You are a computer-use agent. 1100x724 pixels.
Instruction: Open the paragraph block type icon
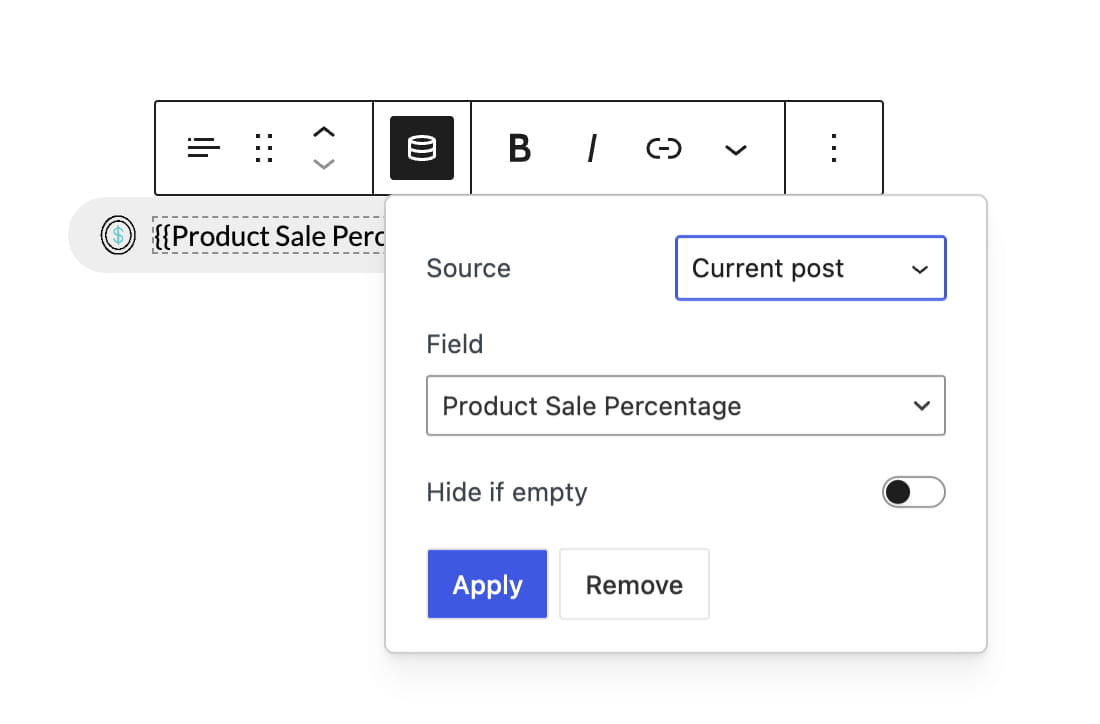pyautogui.click(x=203, y=148)
